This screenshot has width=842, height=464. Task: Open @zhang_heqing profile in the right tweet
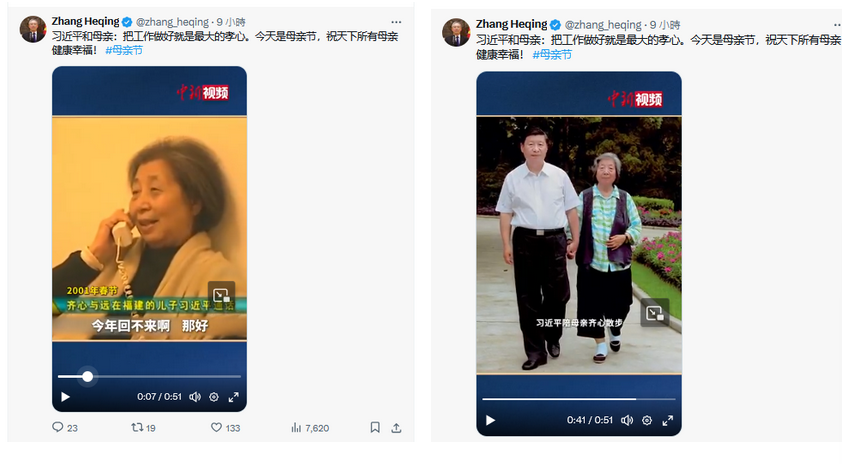click(603, 25)
